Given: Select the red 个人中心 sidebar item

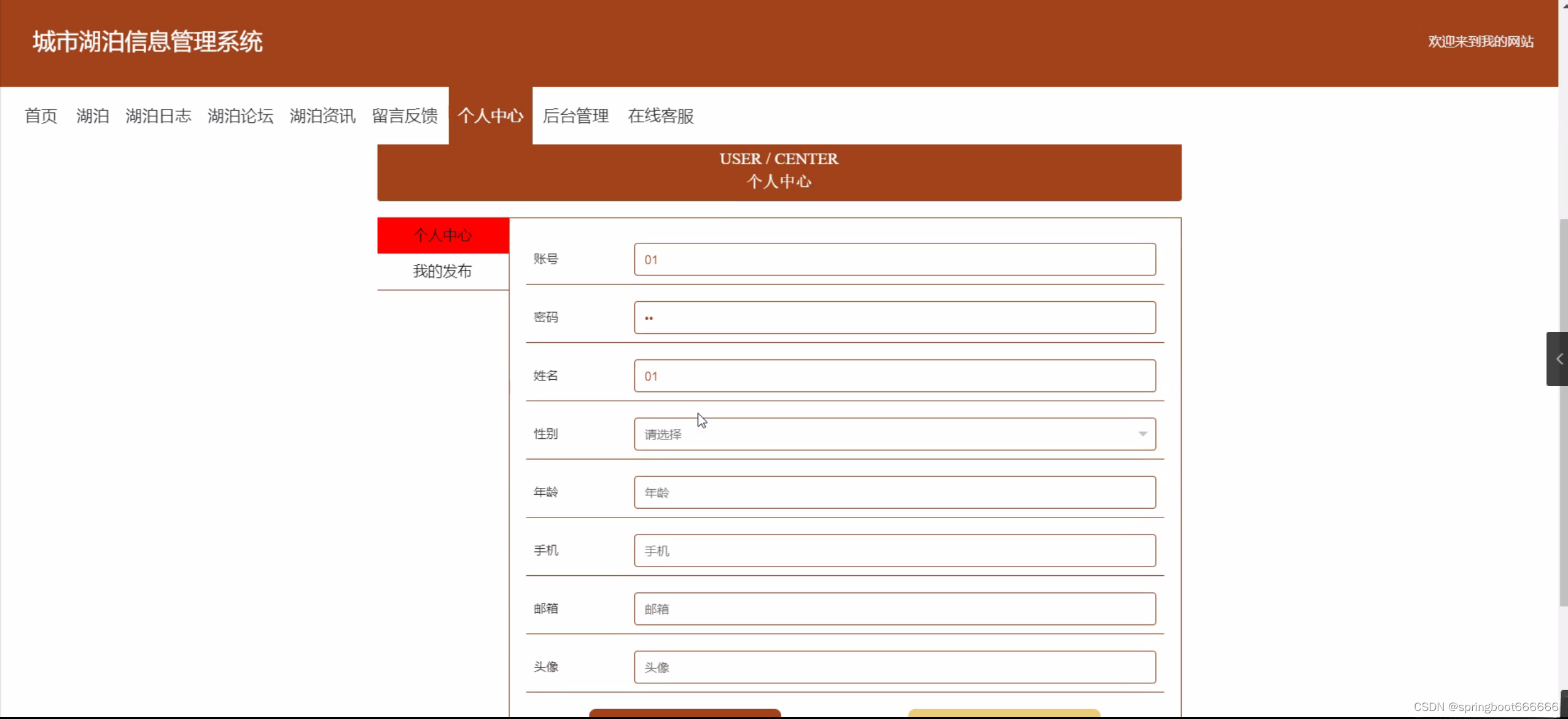Looking at the screenshot, I should [443, 235].
